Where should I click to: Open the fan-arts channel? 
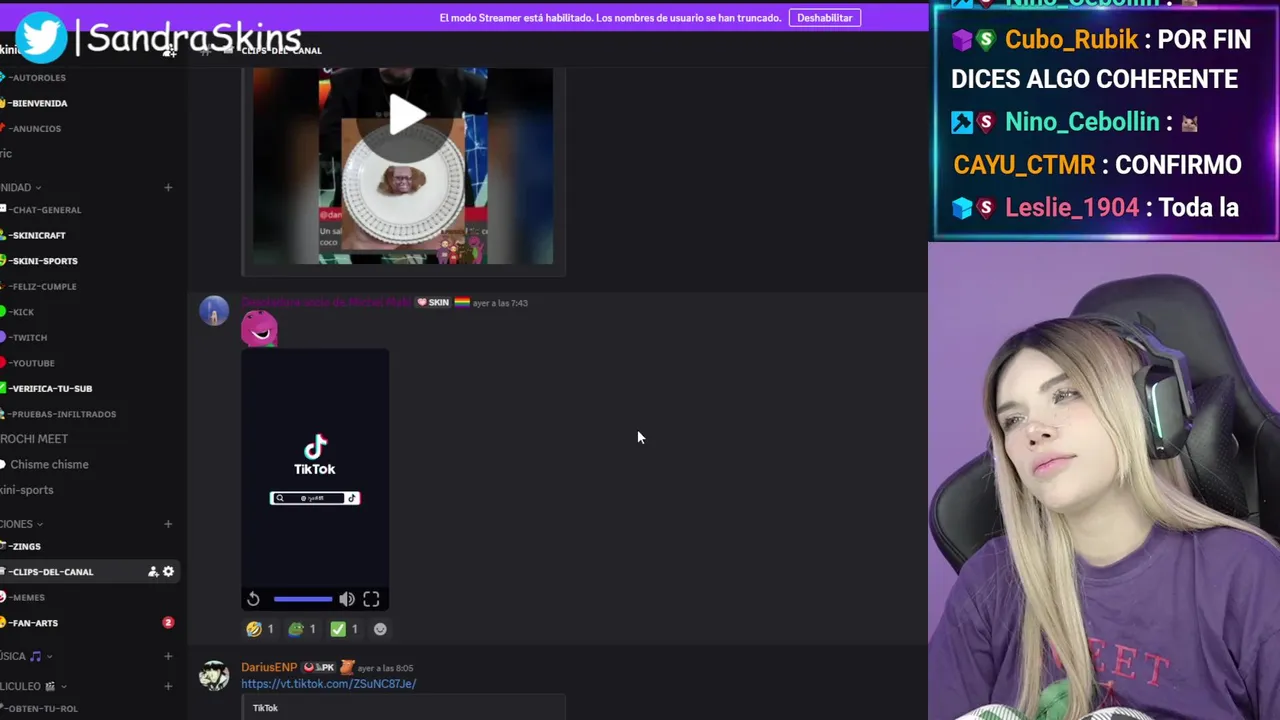(x=34, y=623)
